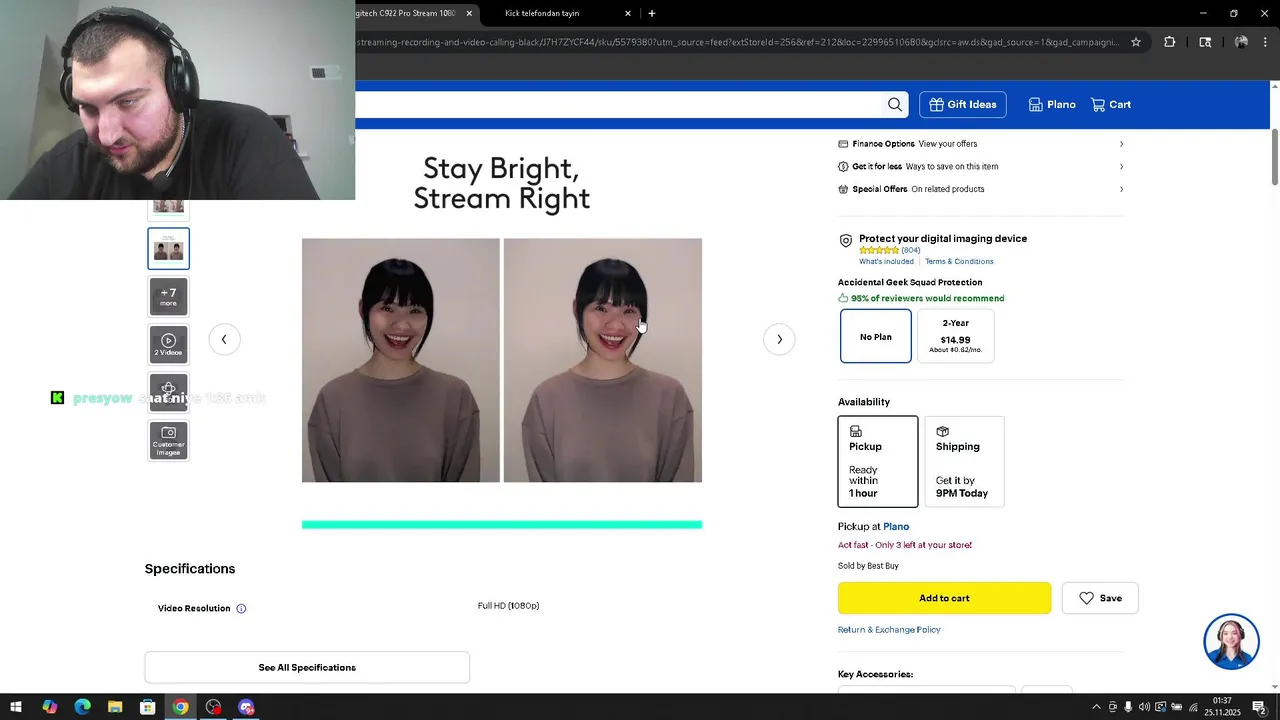Change pickup store via Plano link
The height and width of the screenshot is (720, 1280).
896,526
